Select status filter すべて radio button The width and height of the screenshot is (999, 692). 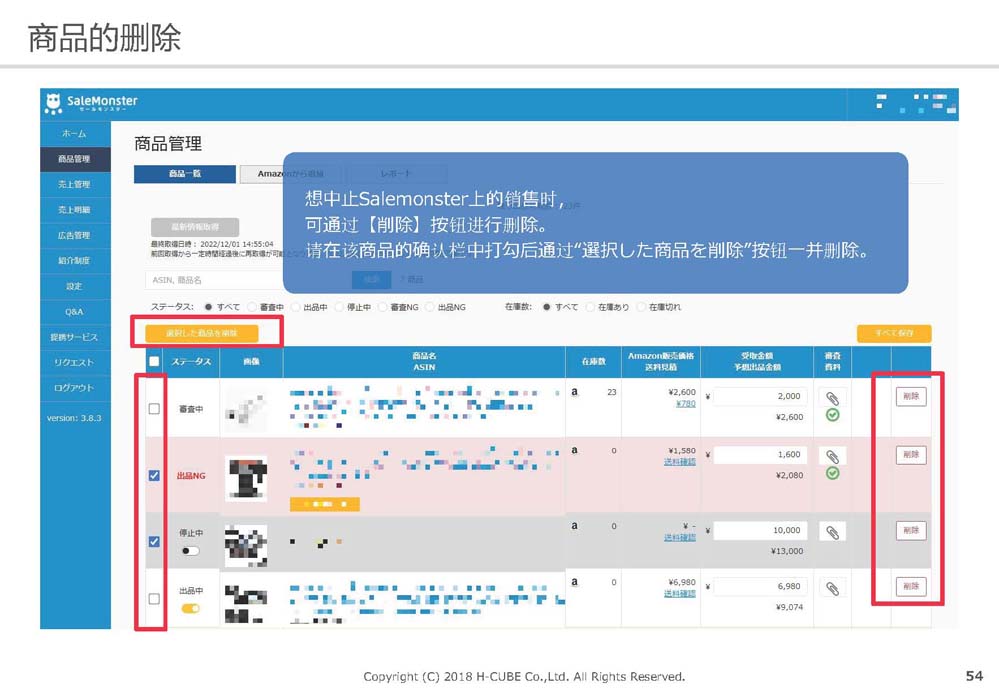click(208, 307)
